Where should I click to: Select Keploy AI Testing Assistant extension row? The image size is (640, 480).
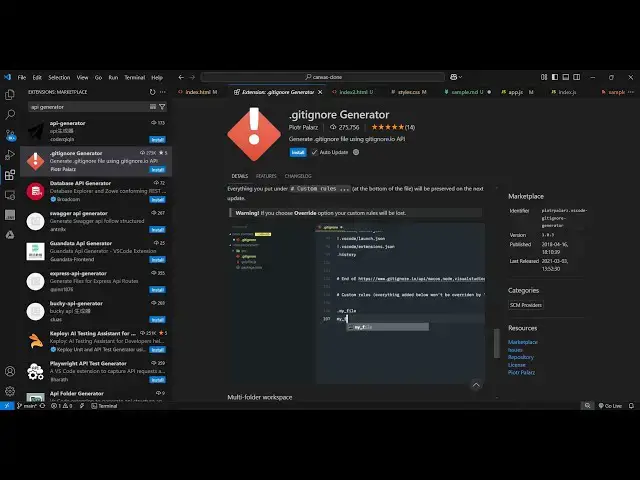tap(96, 341)
